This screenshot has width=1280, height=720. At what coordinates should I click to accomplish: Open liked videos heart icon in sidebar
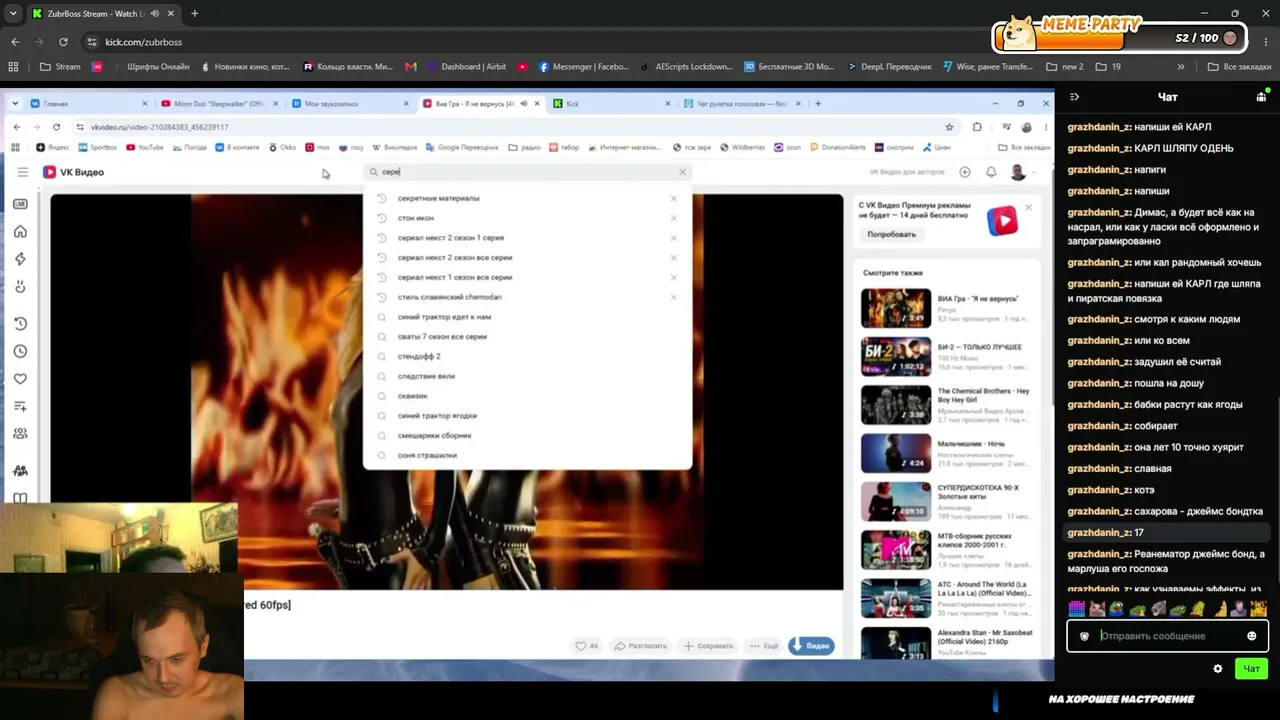click(x=20, y=379)
